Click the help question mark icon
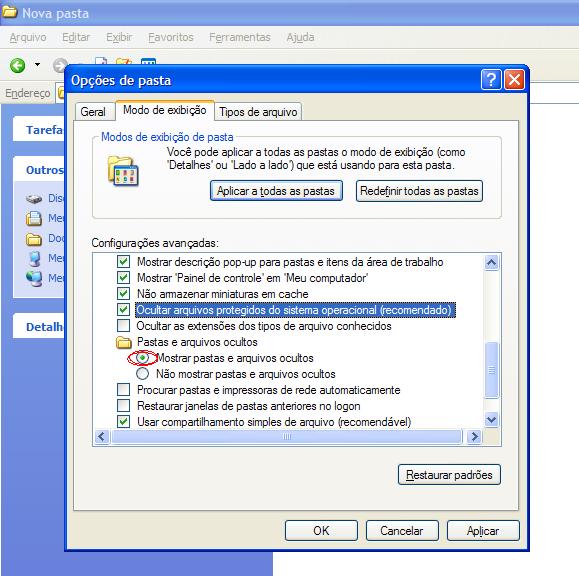Image resolution: width=579 pixels, height=576 pixels. coord(491,79)
